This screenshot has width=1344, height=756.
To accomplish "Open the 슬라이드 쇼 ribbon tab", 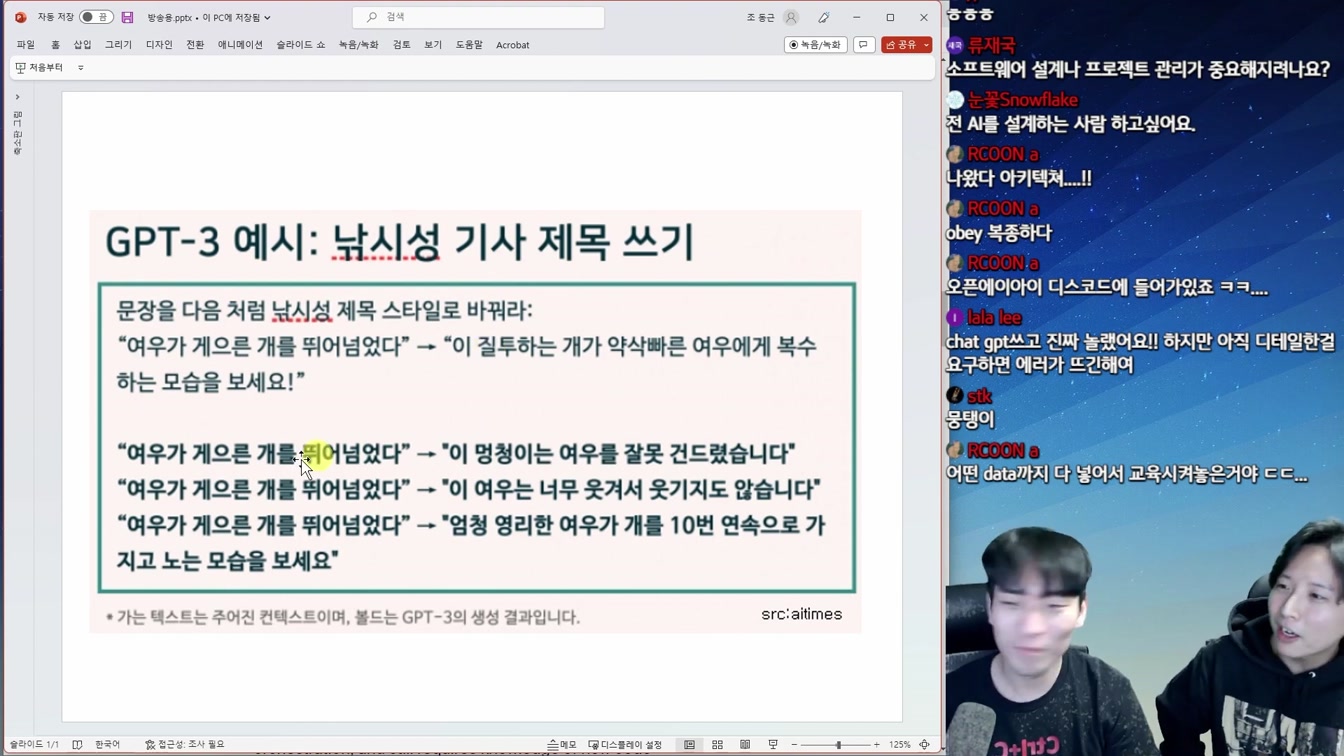I will tap(301, 45).
